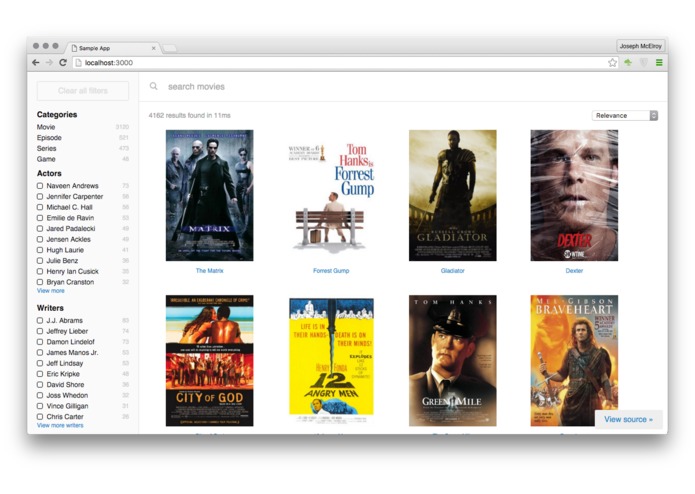Tick the Henry Ian Cusick checkbox
Screen dimensions: 695x494
pyautogui.click(x=40, y=271)
